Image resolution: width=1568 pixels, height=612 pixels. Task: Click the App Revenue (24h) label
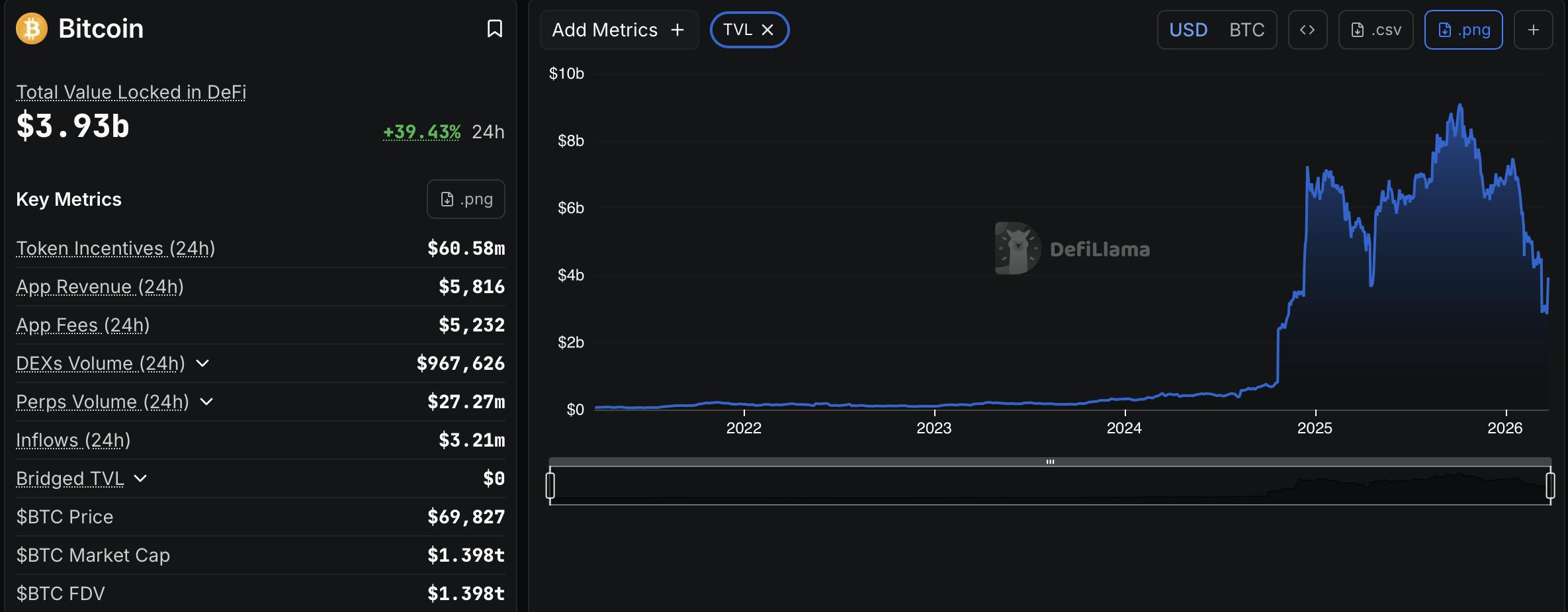coord(100,286)
